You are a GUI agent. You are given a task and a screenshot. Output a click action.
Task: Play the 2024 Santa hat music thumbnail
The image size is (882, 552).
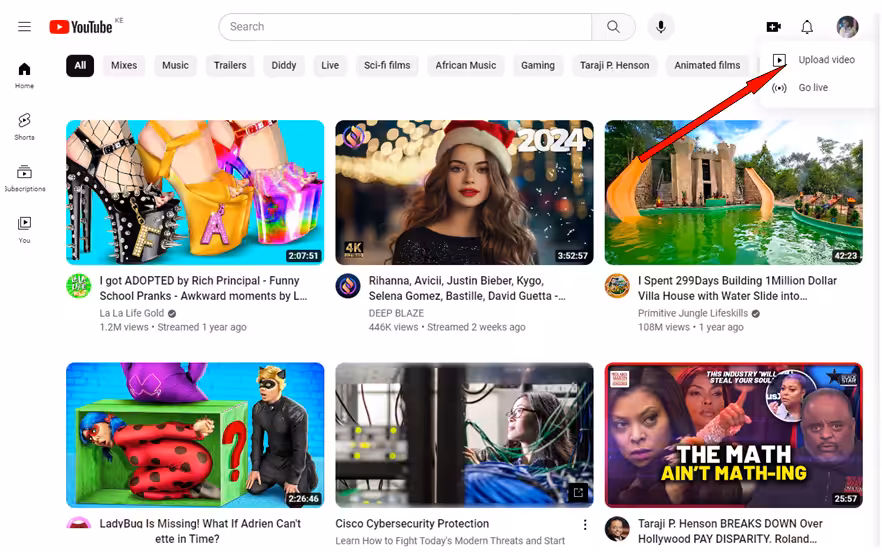tap(465, 192)
